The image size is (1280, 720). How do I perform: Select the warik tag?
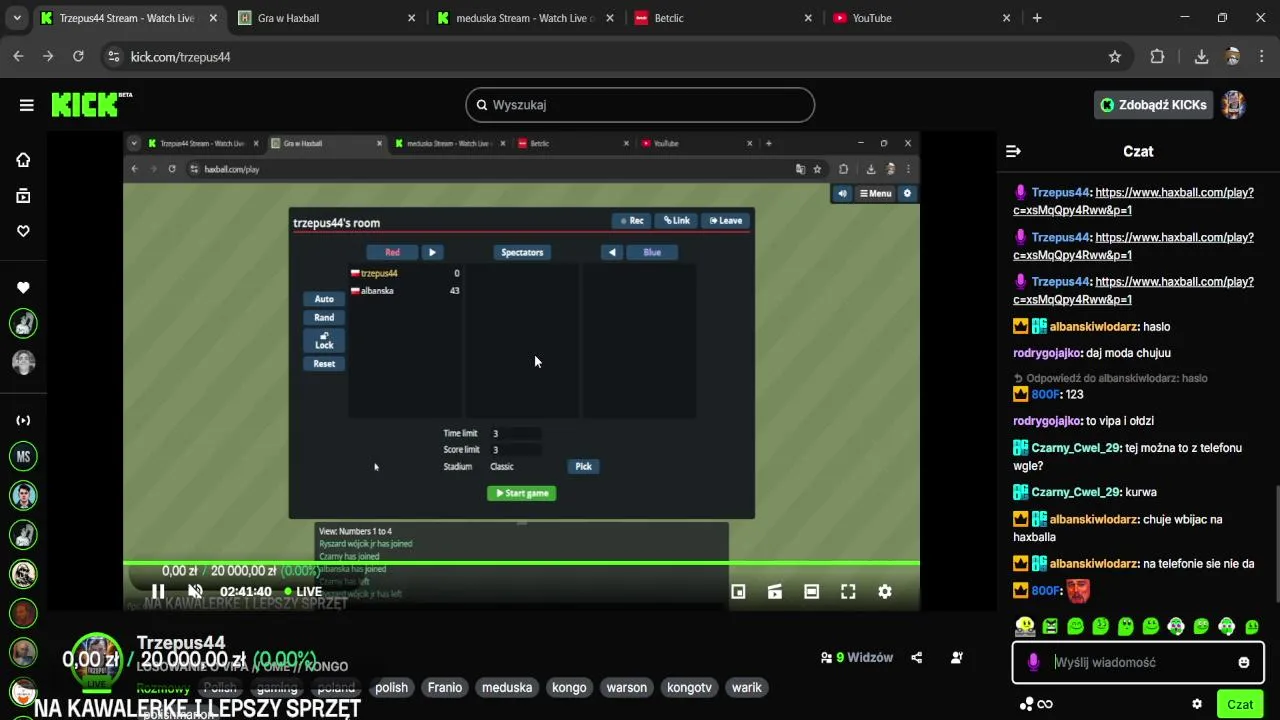[747, 688]
